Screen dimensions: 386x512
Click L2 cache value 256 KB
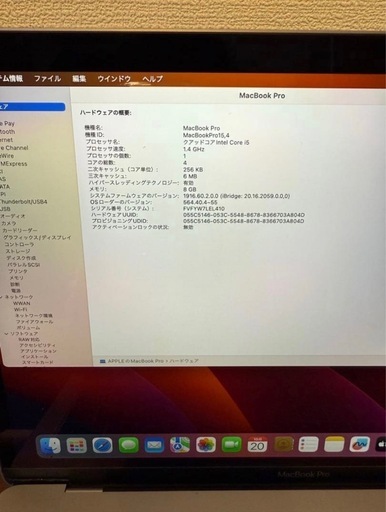[x=193, y=169]
